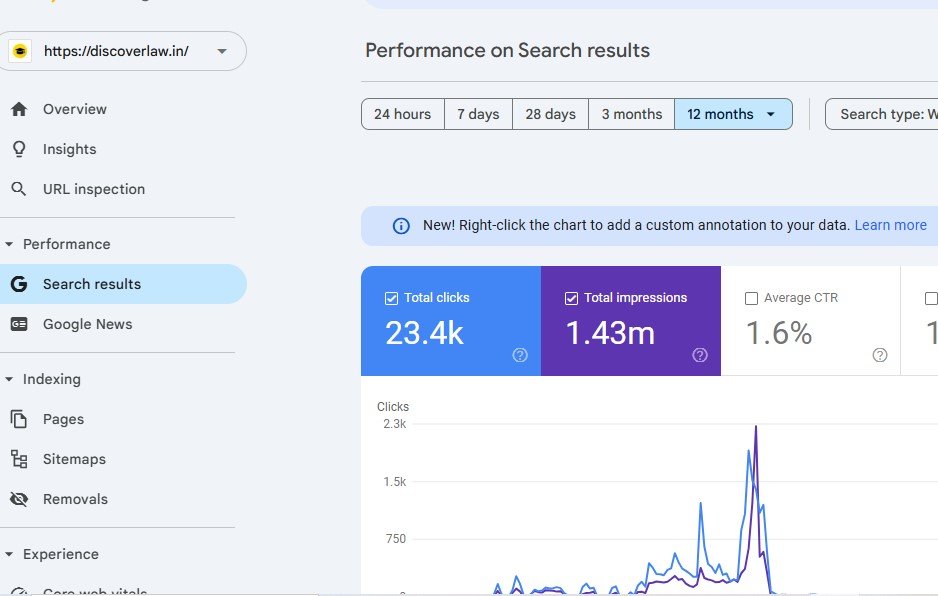Open the discoverlaw.in property dropdown
Screen dimensions: 938x596
click(222, 51)
